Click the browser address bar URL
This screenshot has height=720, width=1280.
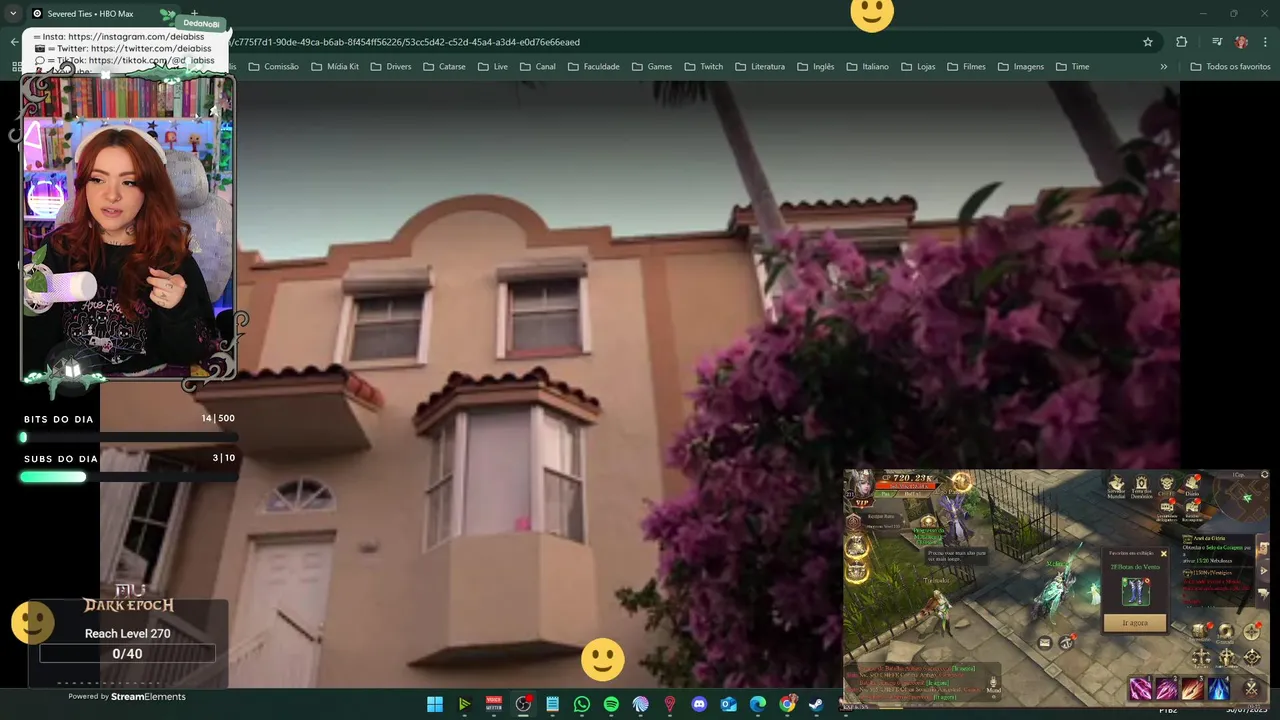405,42
